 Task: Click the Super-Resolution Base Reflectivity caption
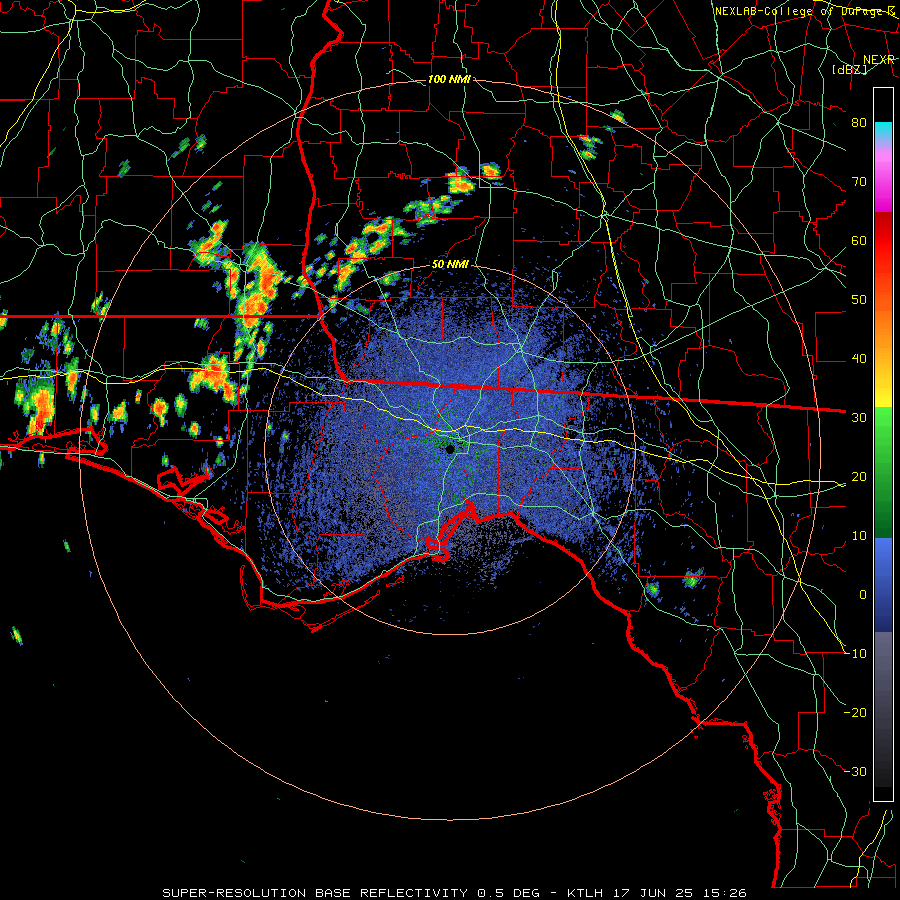pos(454,893)
